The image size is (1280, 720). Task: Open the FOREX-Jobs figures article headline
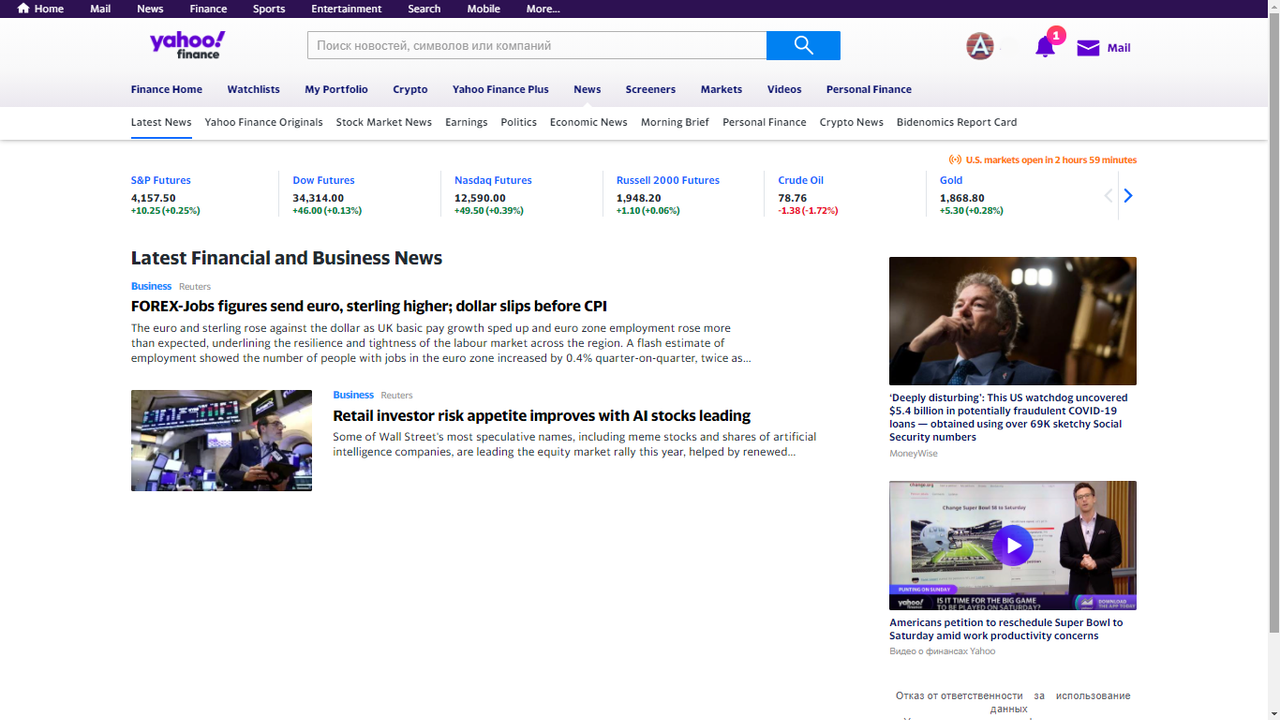click(x=369, y=306)
